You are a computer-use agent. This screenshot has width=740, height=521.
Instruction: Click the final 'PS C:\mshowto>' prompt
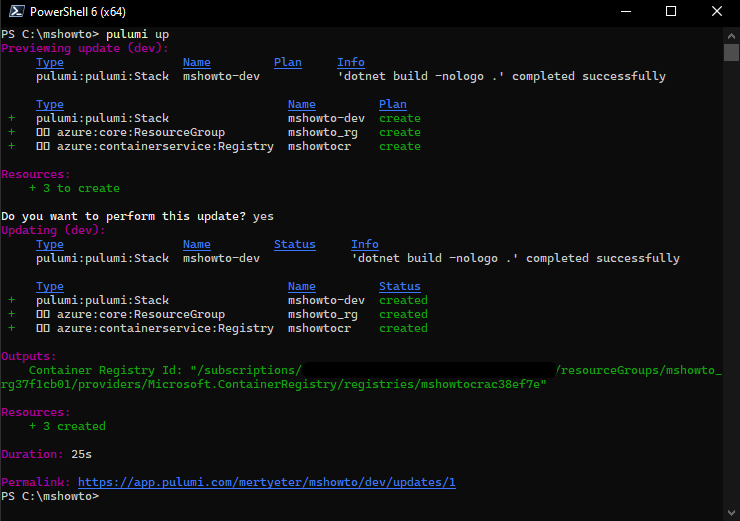(50, 496)
